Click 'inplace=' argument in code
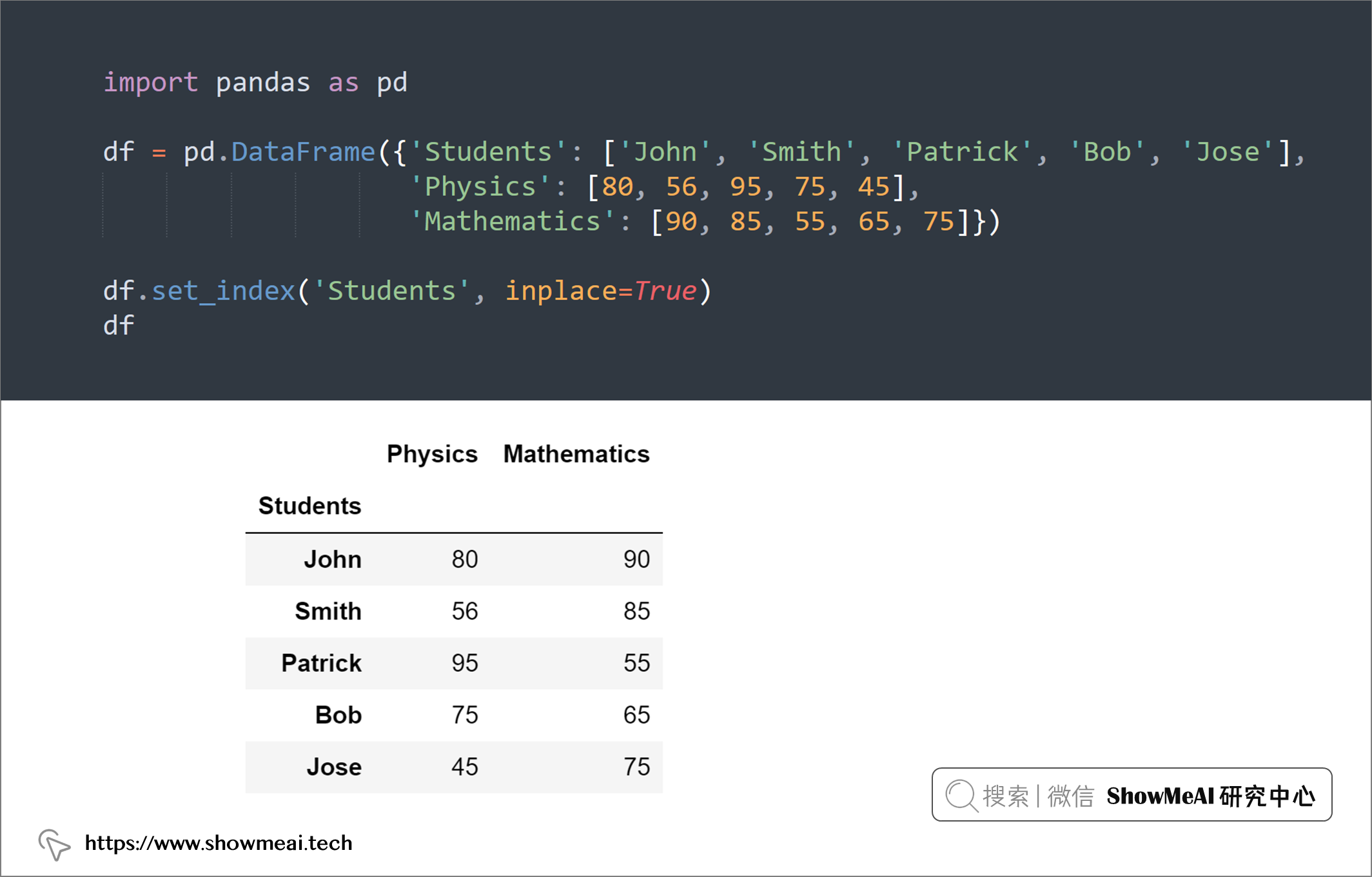Viewport: 1372px width, 877px height. [569, 291]
